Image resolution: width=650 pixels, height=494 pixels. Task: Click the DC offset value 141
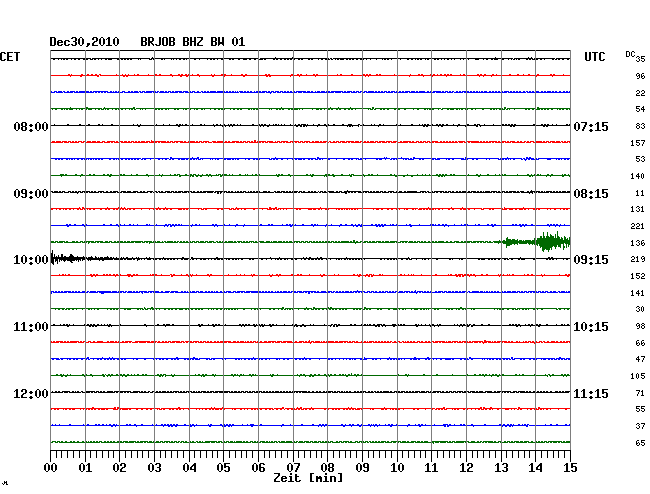point(638,293)
